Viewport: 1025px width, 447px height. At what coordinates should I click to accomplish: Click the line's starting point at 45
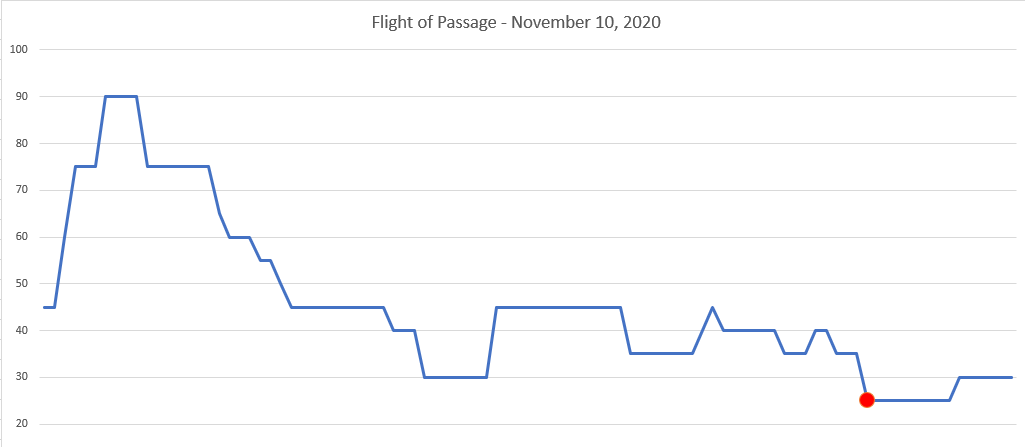[44, 307]
